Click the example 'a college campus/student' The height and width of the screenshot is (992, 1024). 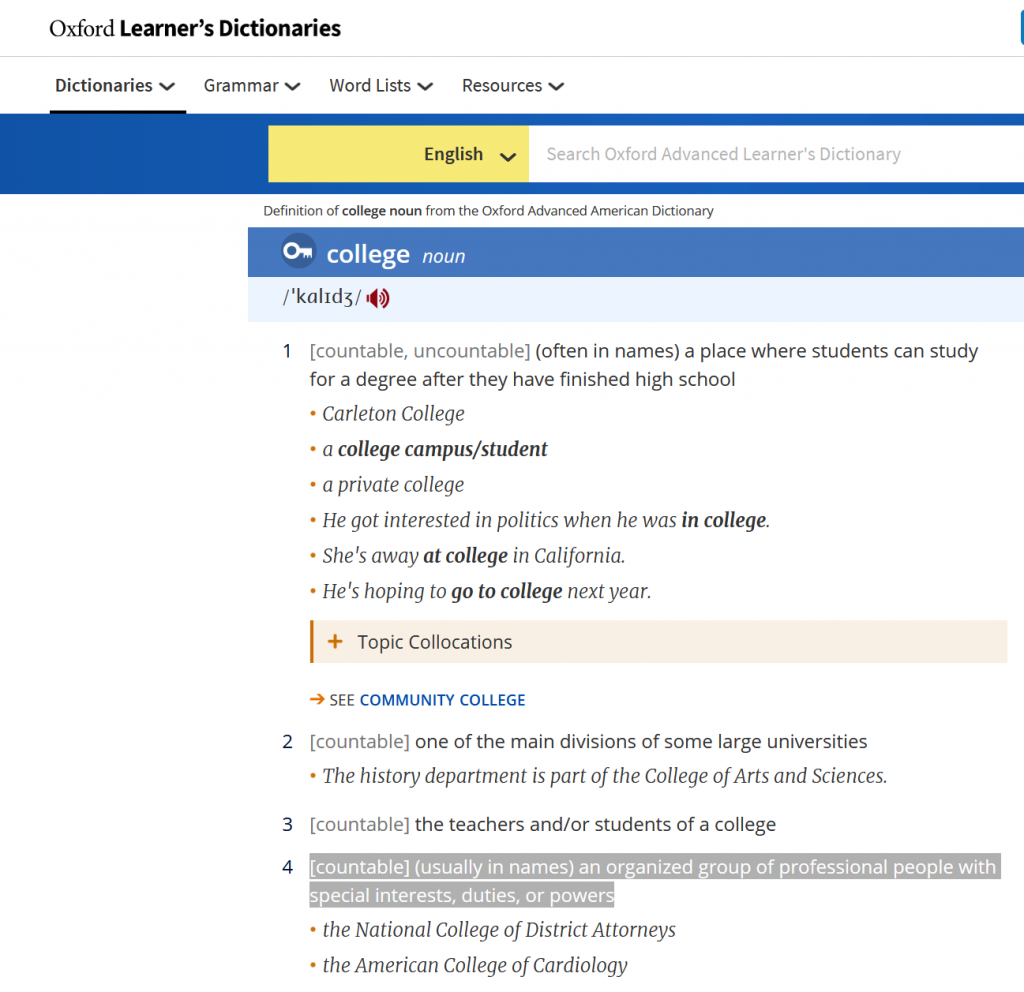(435, 449)
